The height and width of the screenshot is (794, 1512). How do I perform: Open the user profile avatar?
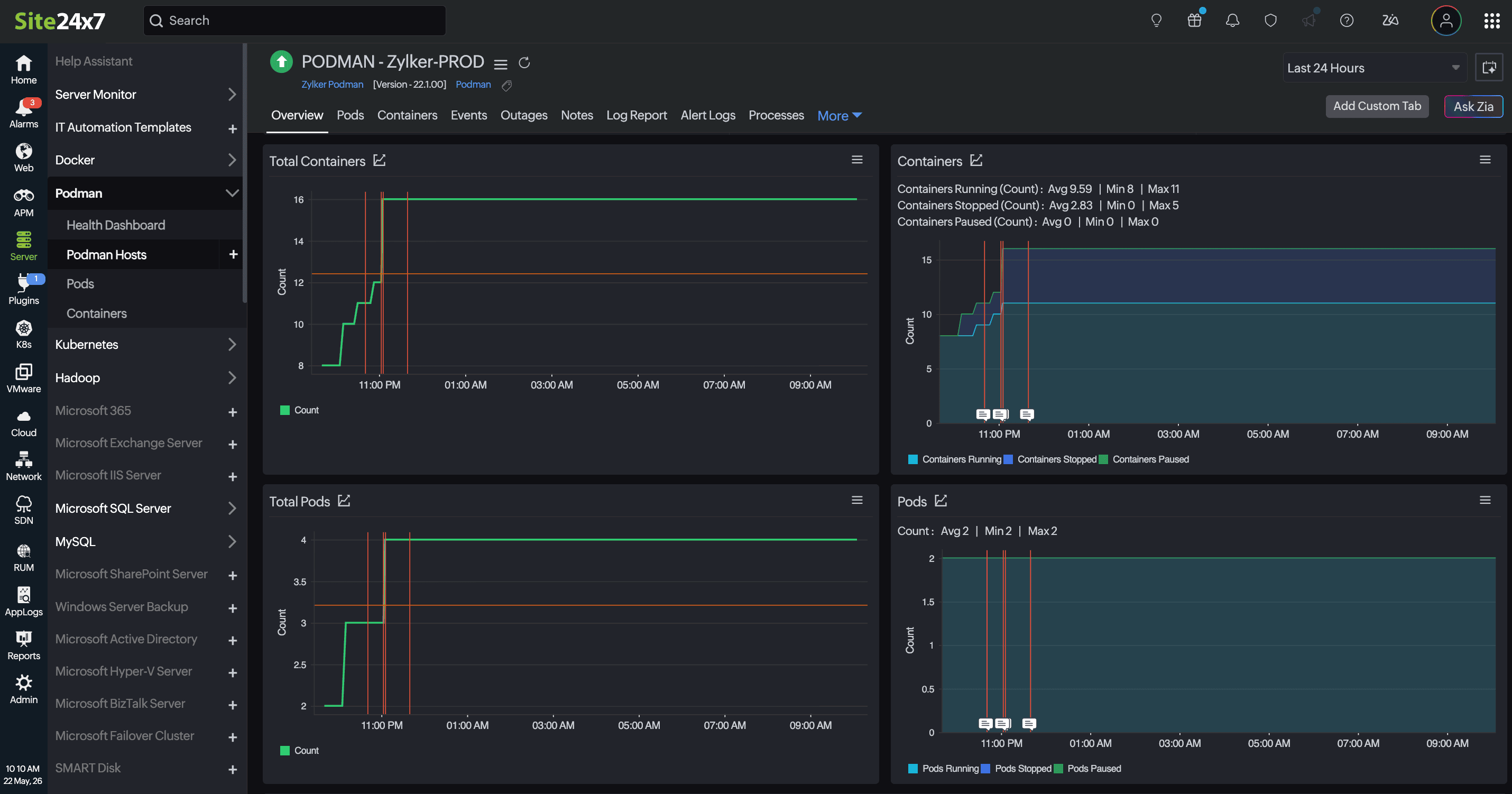[1446, 21]
